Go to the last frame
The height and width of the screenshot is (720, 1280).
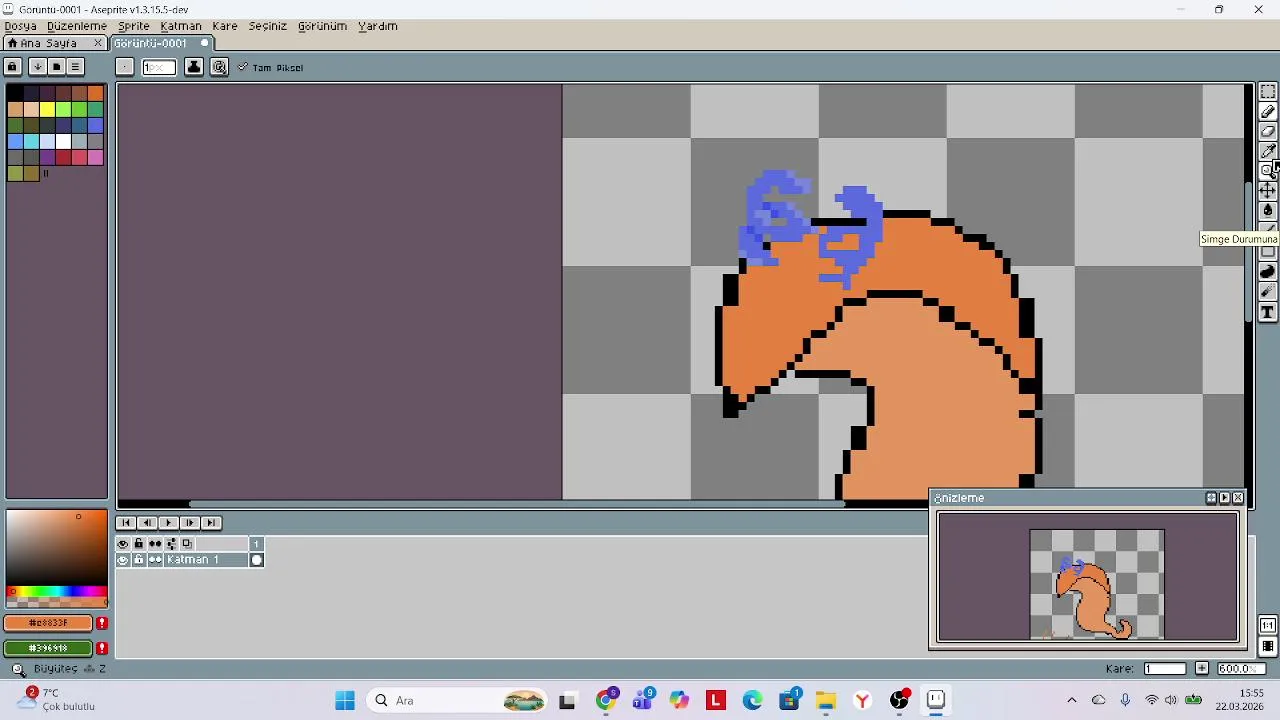[210, 523]
